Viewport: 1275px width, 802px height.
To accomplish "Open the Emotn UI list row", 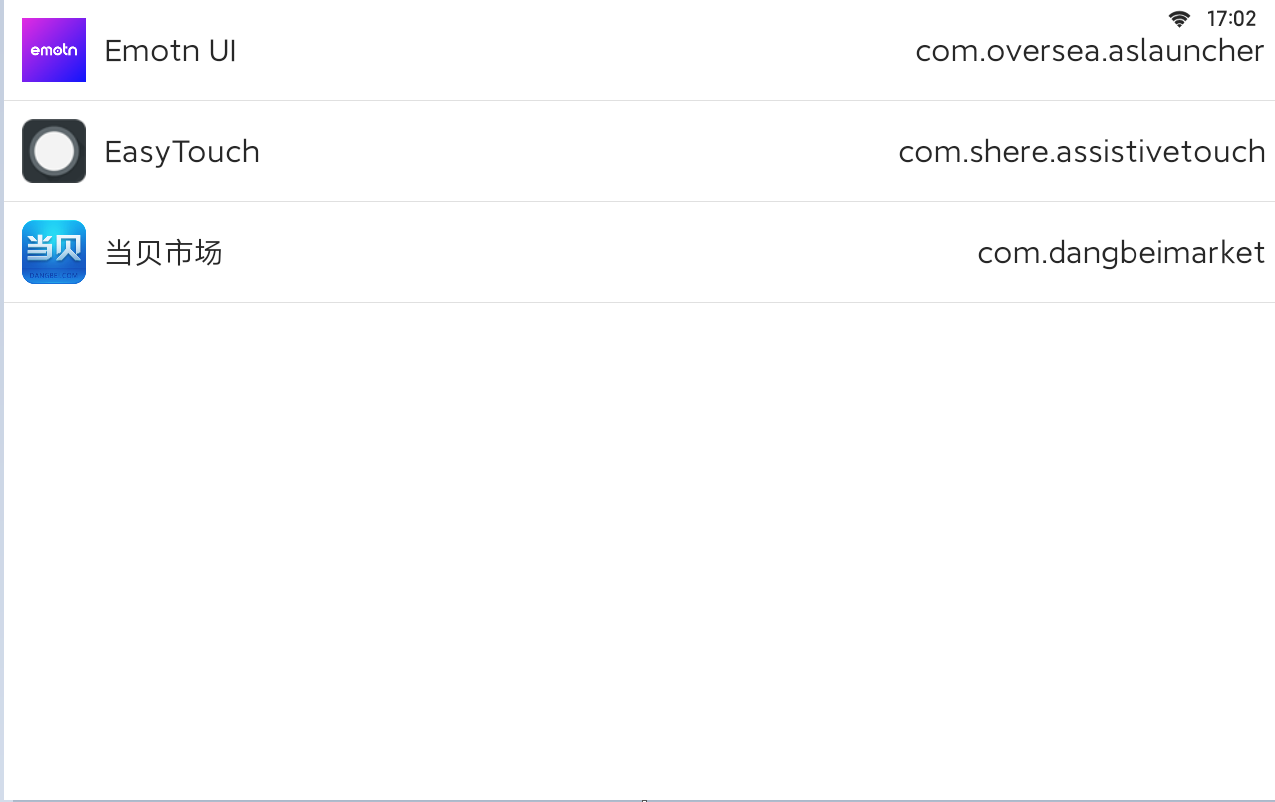I will 639,50.
